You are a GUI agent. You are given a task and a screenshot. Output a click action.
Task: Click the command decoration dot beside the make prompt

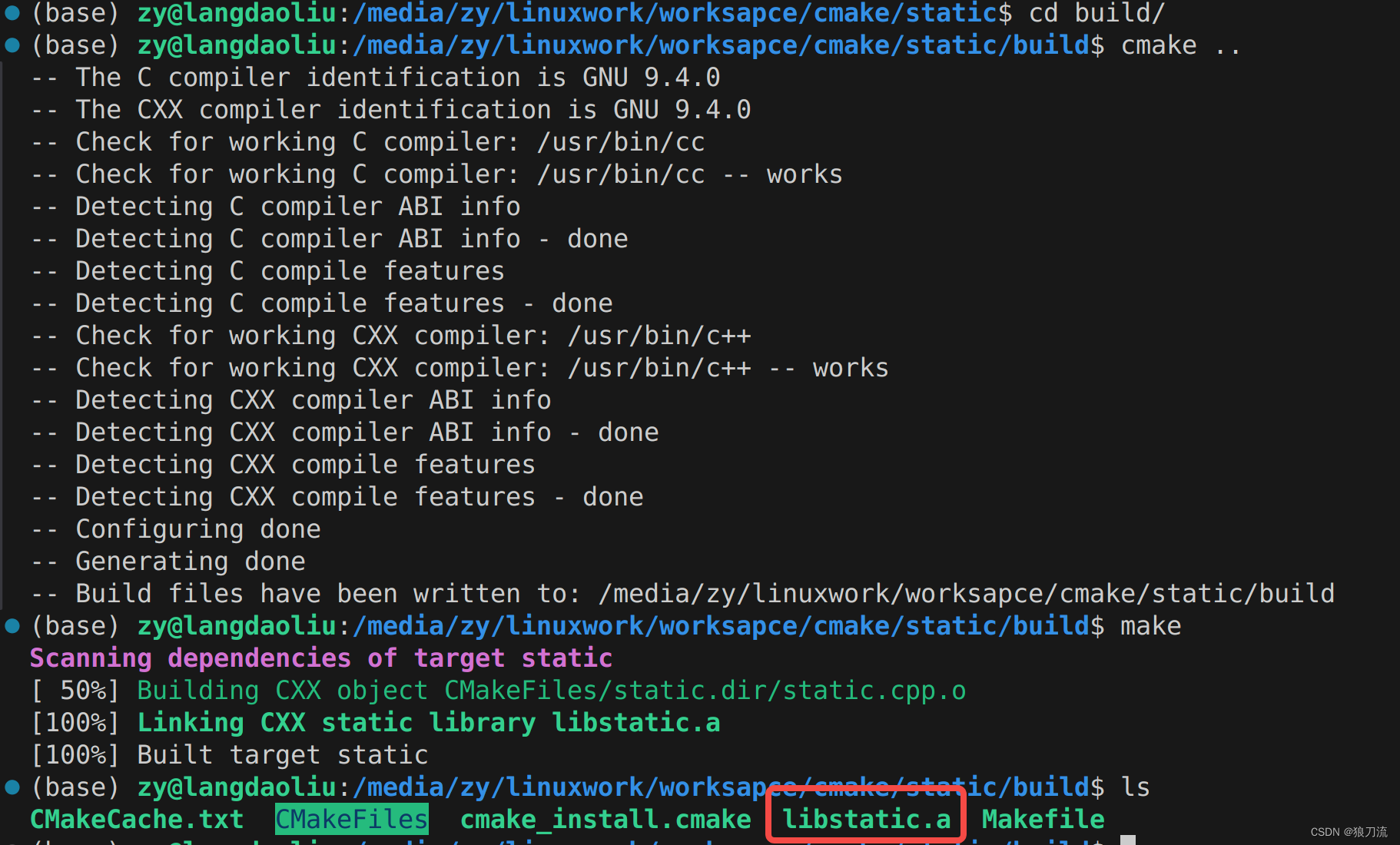click(12, 625)
